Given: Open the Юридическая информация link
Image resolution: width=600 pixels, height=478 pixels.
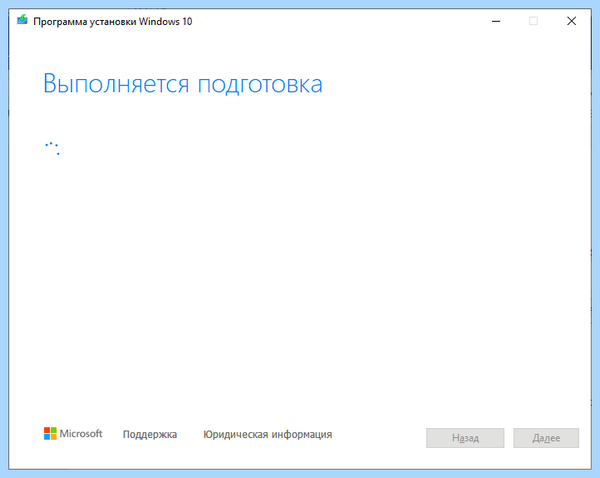Looking at the screenshot, I should click(x=267, y=434).
